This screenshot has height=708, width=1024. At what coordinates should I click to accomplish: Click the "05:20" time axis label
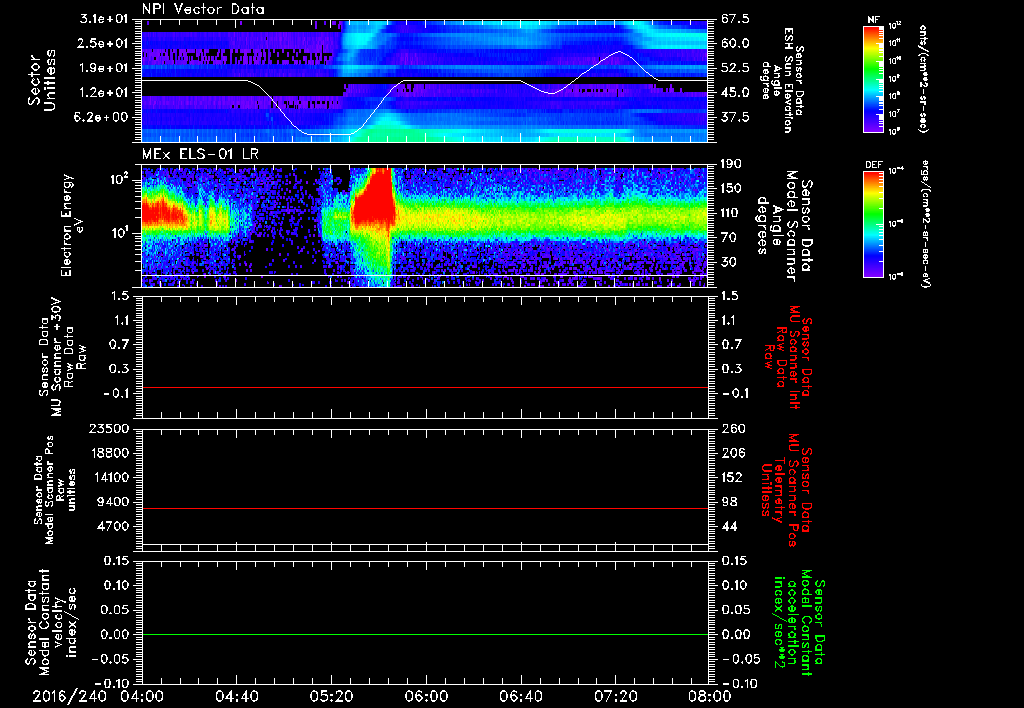331,696
